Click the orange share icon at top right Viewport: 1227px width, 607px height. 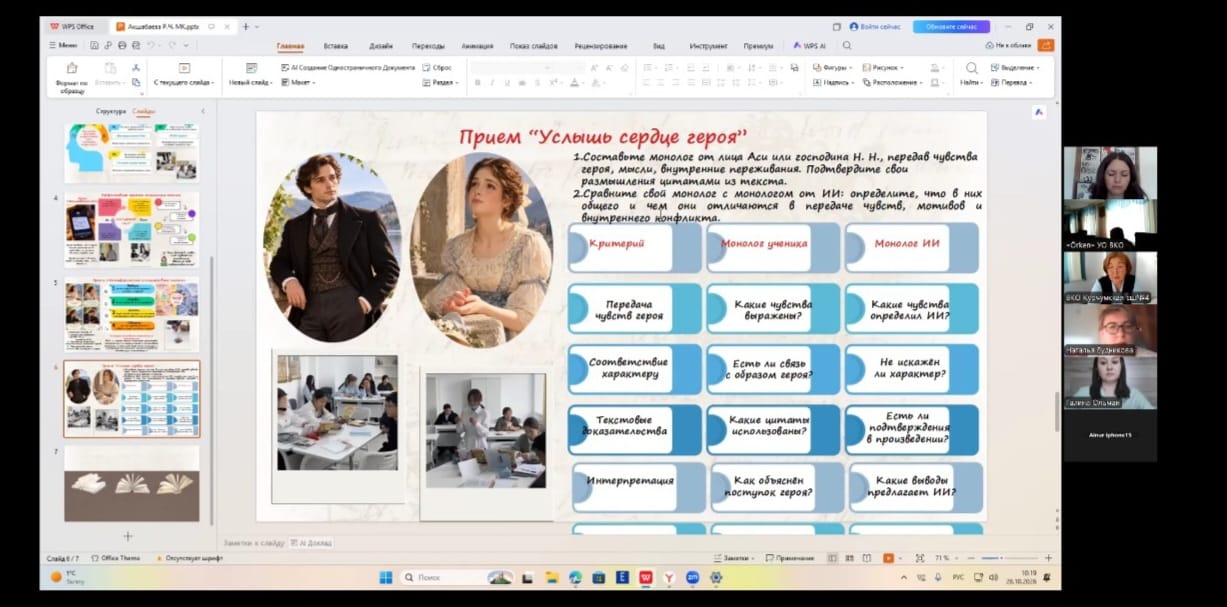coord(1045,45)
